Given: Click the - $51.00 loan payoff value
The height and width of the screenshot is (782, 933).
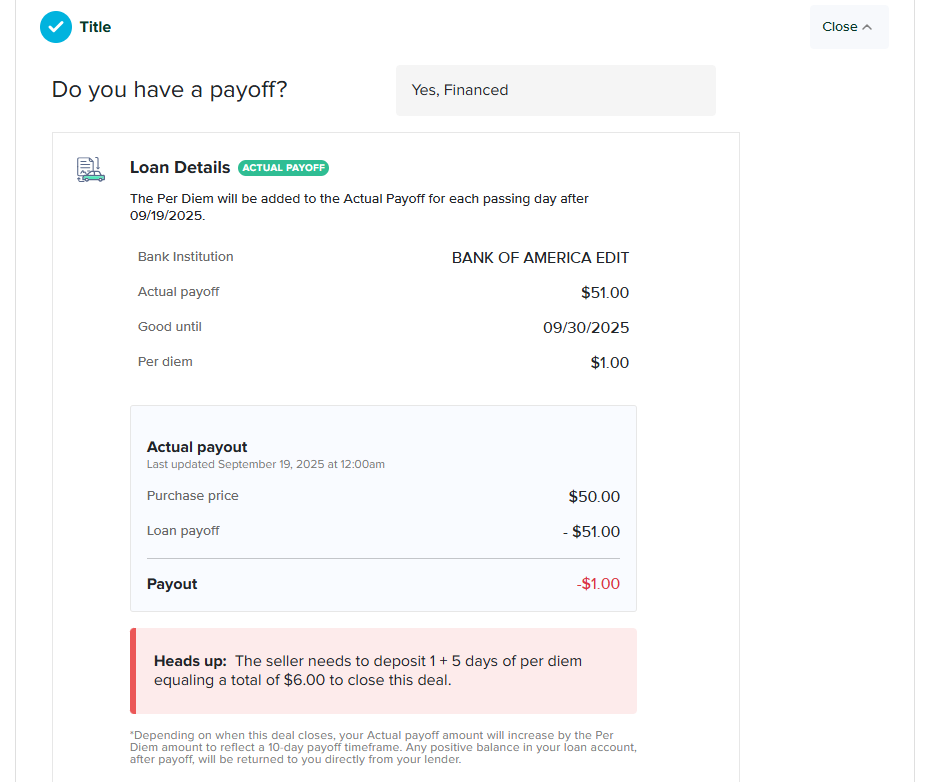Looking at the screenshot, I should tap(591, 532).
